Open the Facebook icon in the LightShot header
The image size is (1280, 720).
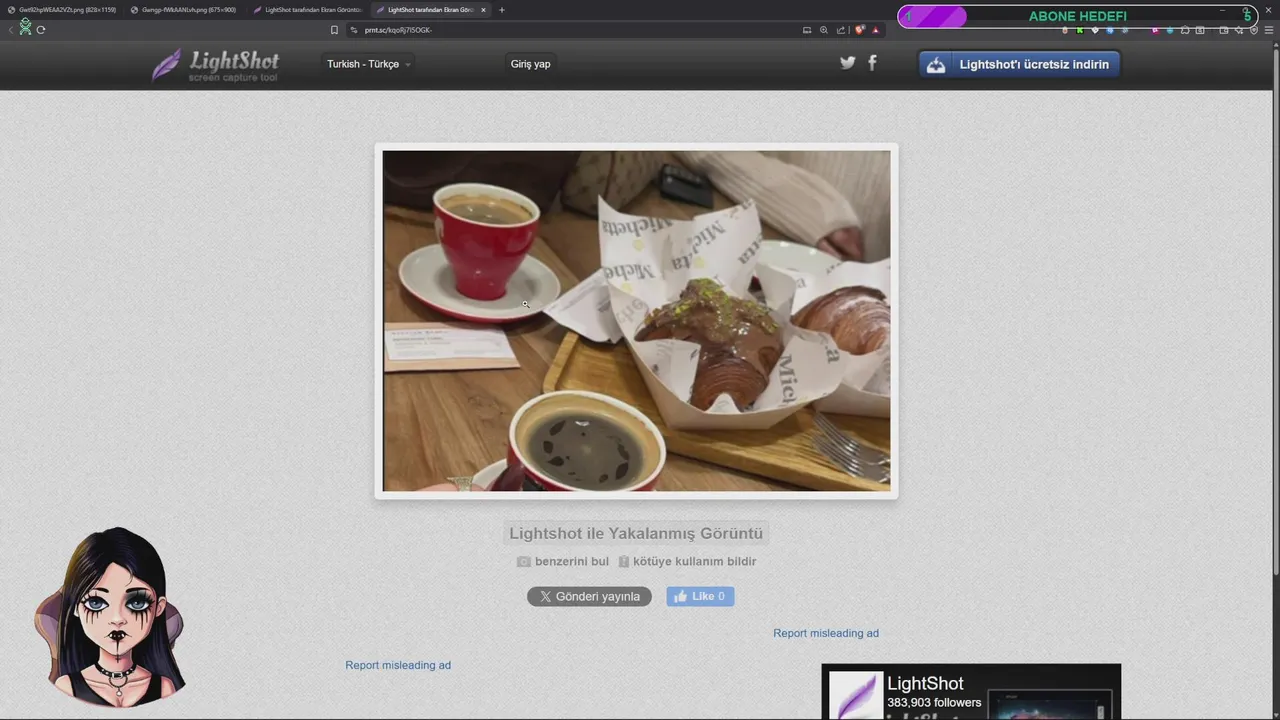tap(872, 63)
